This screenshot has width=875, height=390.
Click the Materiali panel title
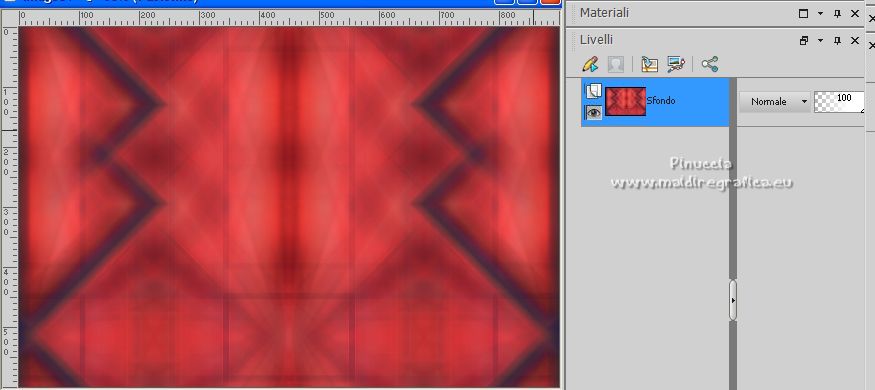coord(604,13)
